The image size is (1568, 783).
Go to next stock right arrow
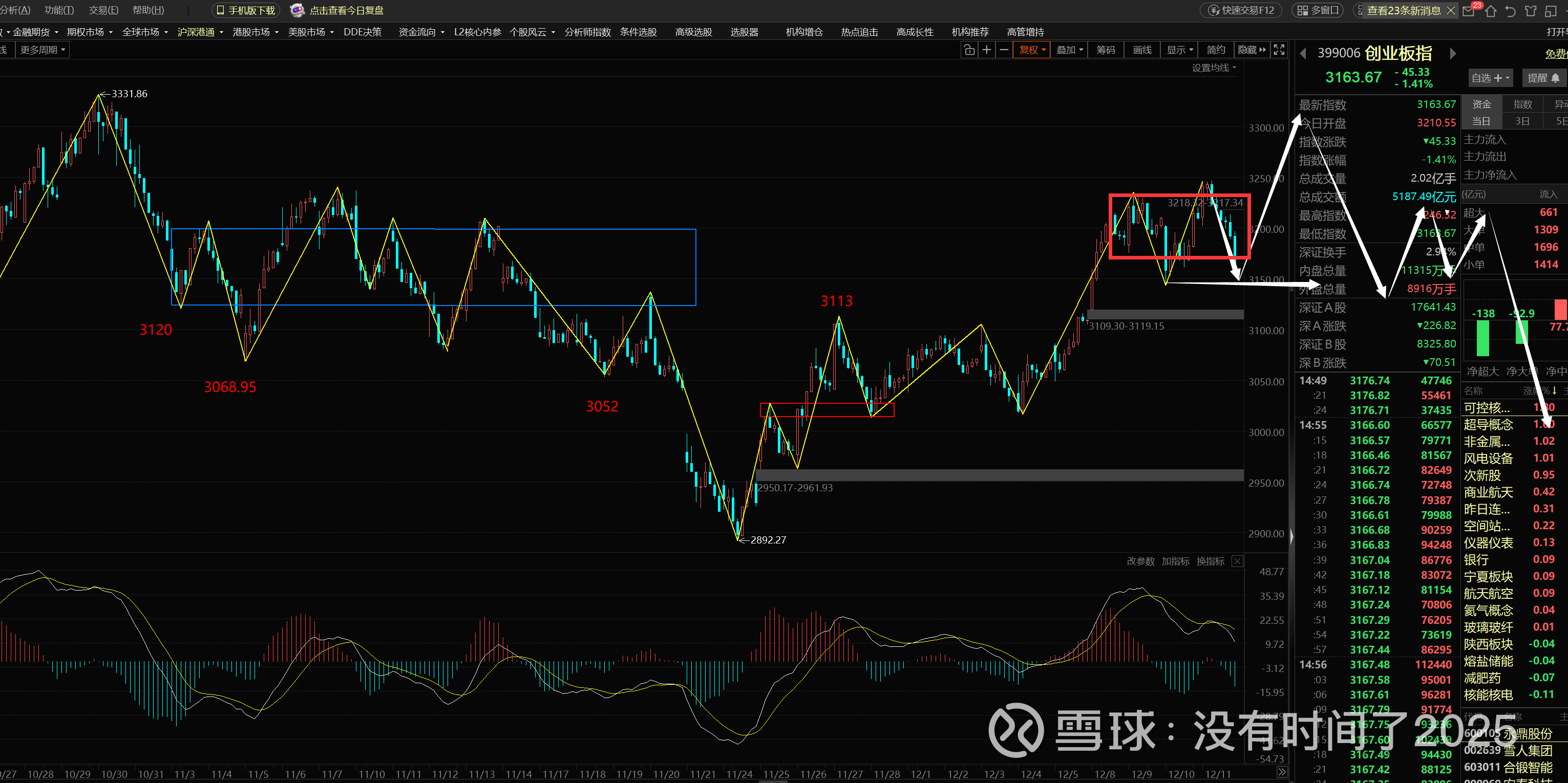(x=1453, y=54)
